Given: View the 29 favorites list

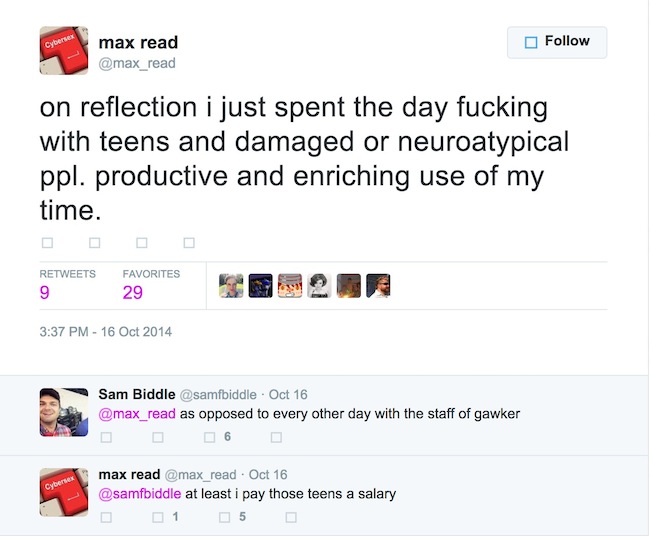Looking at the screenshot, I should pyautogui.click(x=133, y=293).
